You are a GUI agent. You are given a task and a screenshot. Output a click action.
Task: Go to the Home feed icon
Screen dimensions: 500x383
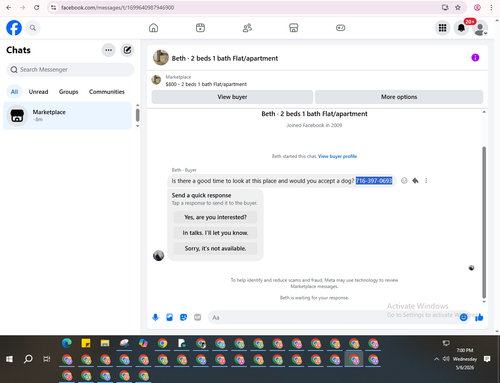pos(153,28)
